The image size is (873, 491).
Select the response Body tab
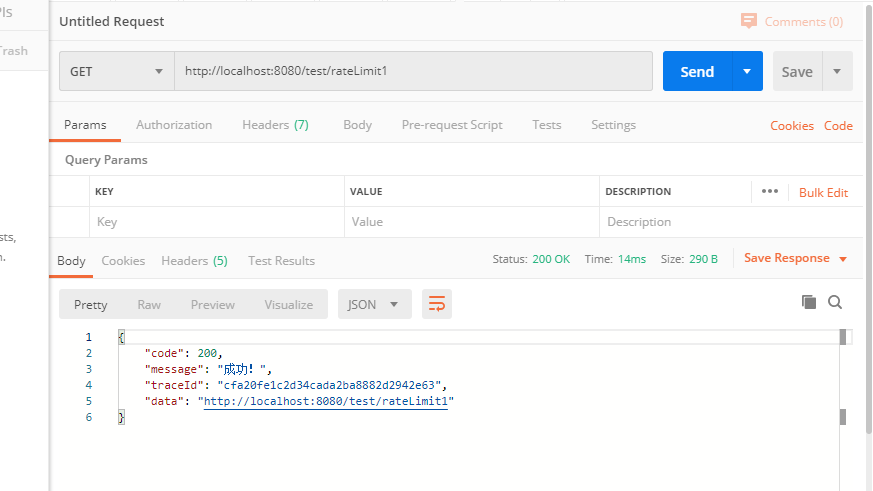click(71, 261)
